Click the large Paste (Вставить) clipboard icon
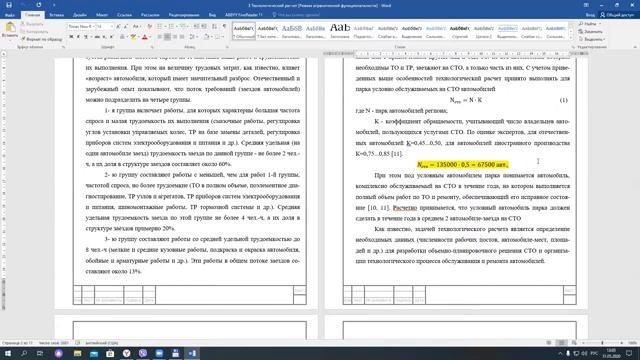Image resolution: width=640 pixels, height=360 pixels. [x=10, y=28]
